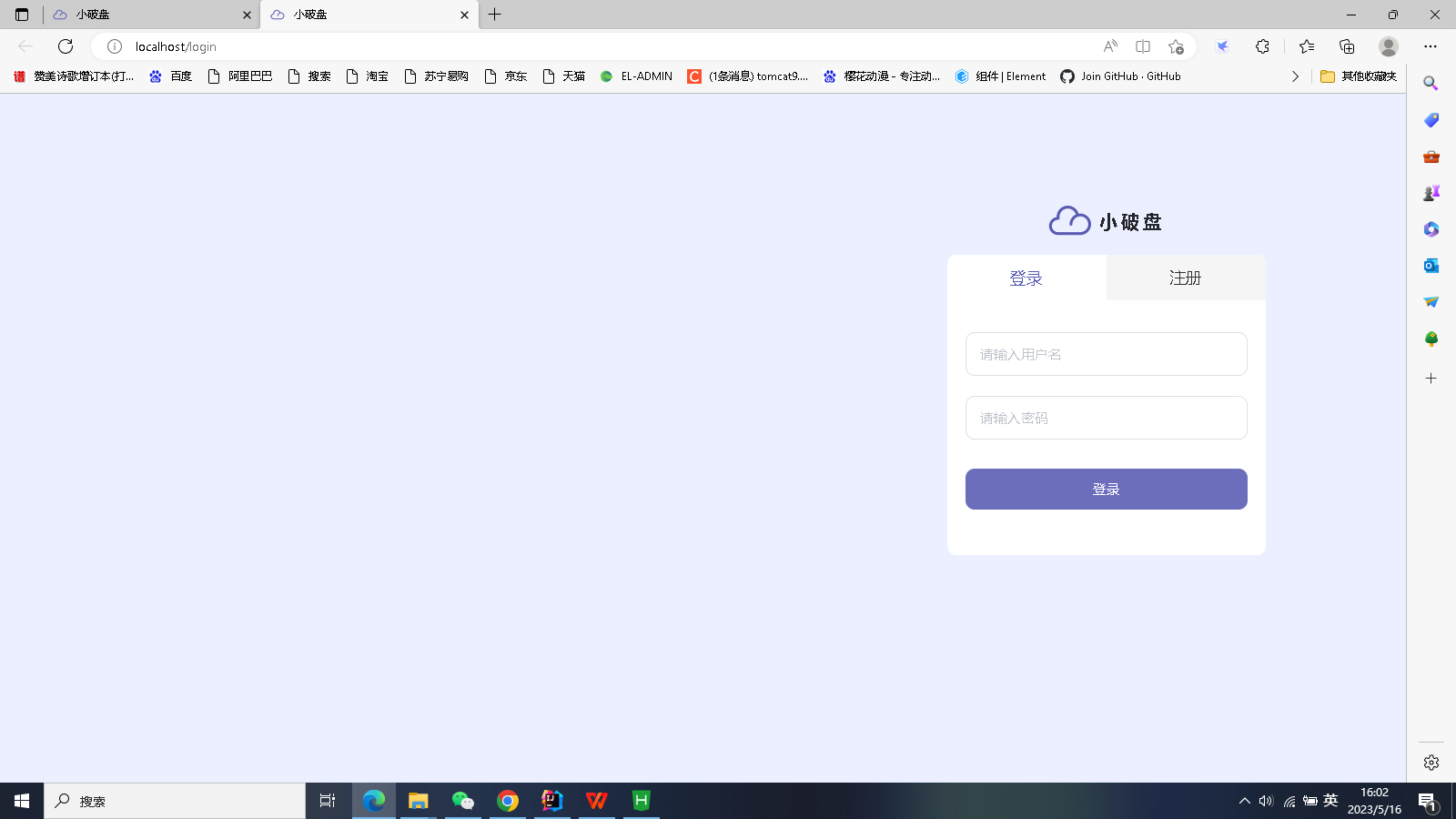Focus the 请输入用户名 input field
The width and height of the screenshot is (1456, 819).
point(1106,354)
